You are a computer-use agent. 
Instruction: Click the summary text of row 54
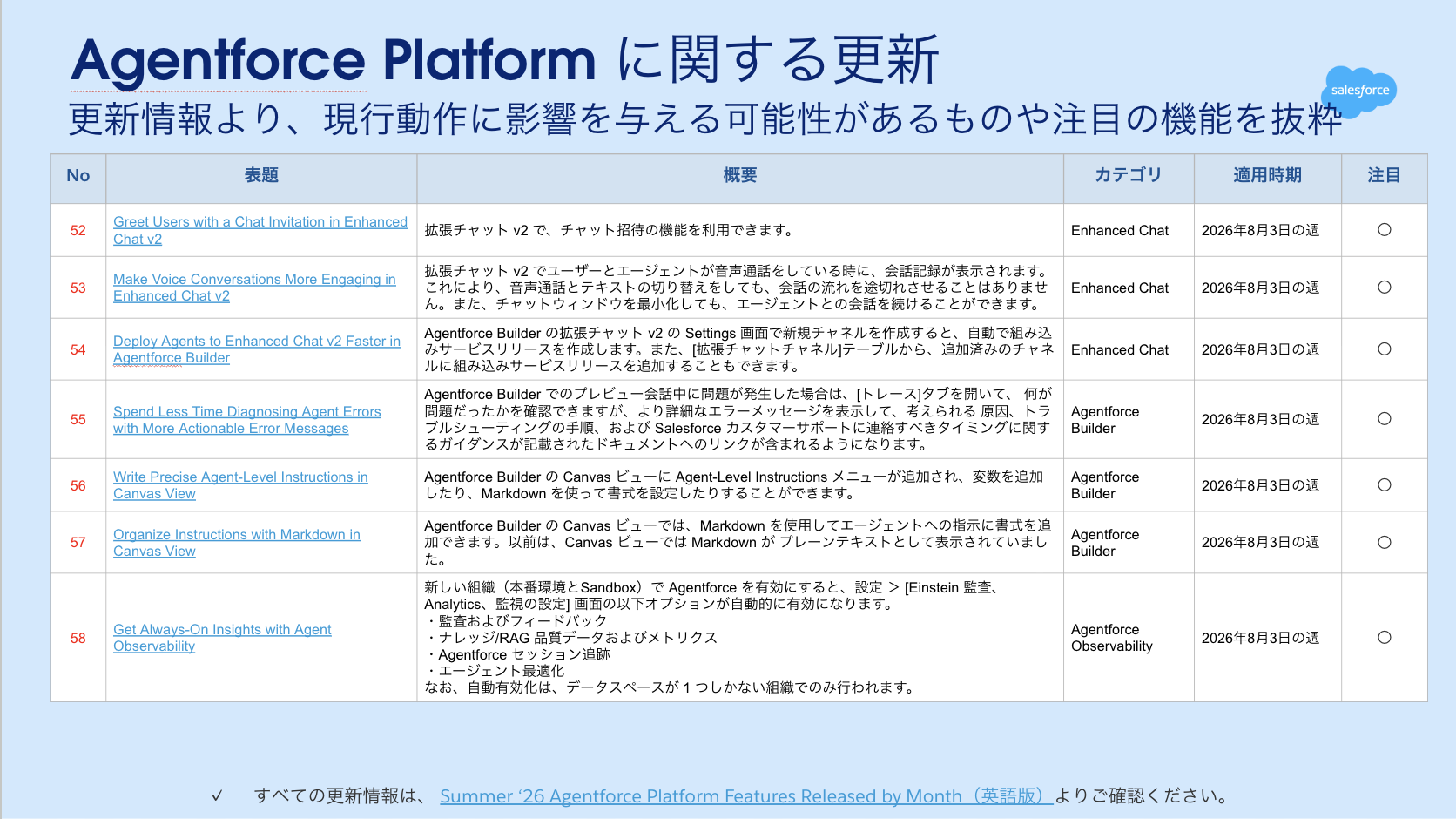[739, 349]
